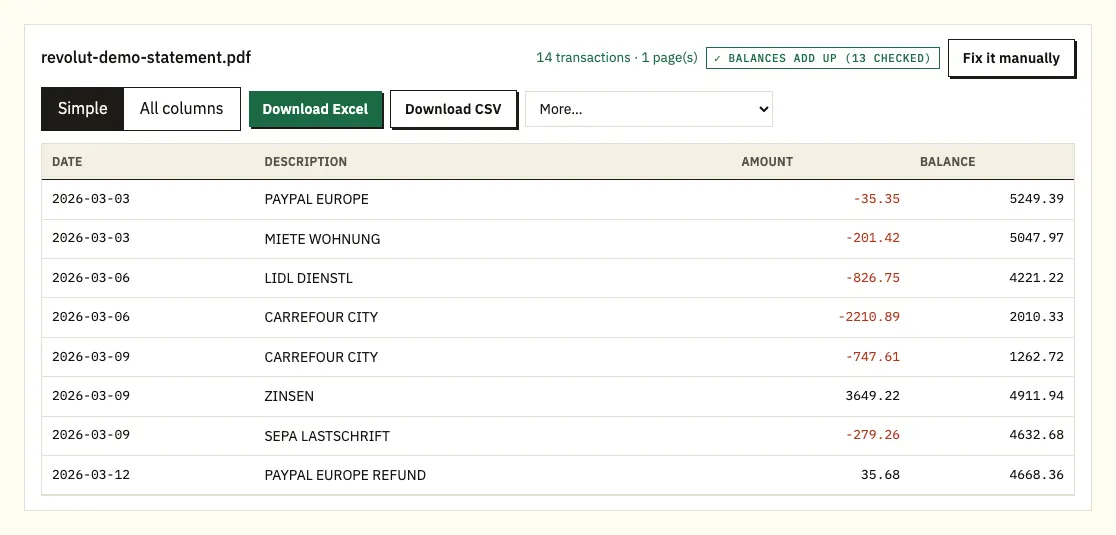Select the SEPA LASTSCHRIFT description cell

327,435
